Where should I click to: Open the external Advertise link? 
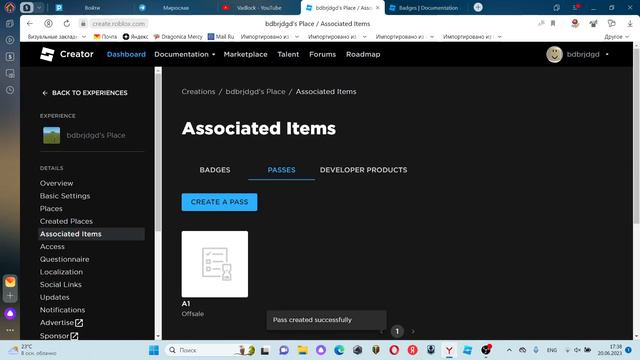tap(61, 322)
